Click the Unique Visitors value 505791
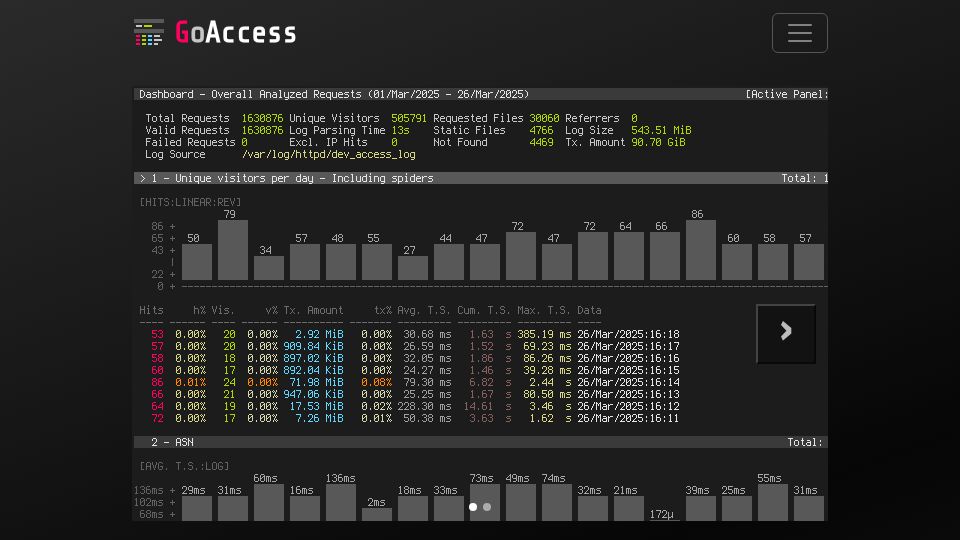960x540 pixels. click(x=409, y=118)
